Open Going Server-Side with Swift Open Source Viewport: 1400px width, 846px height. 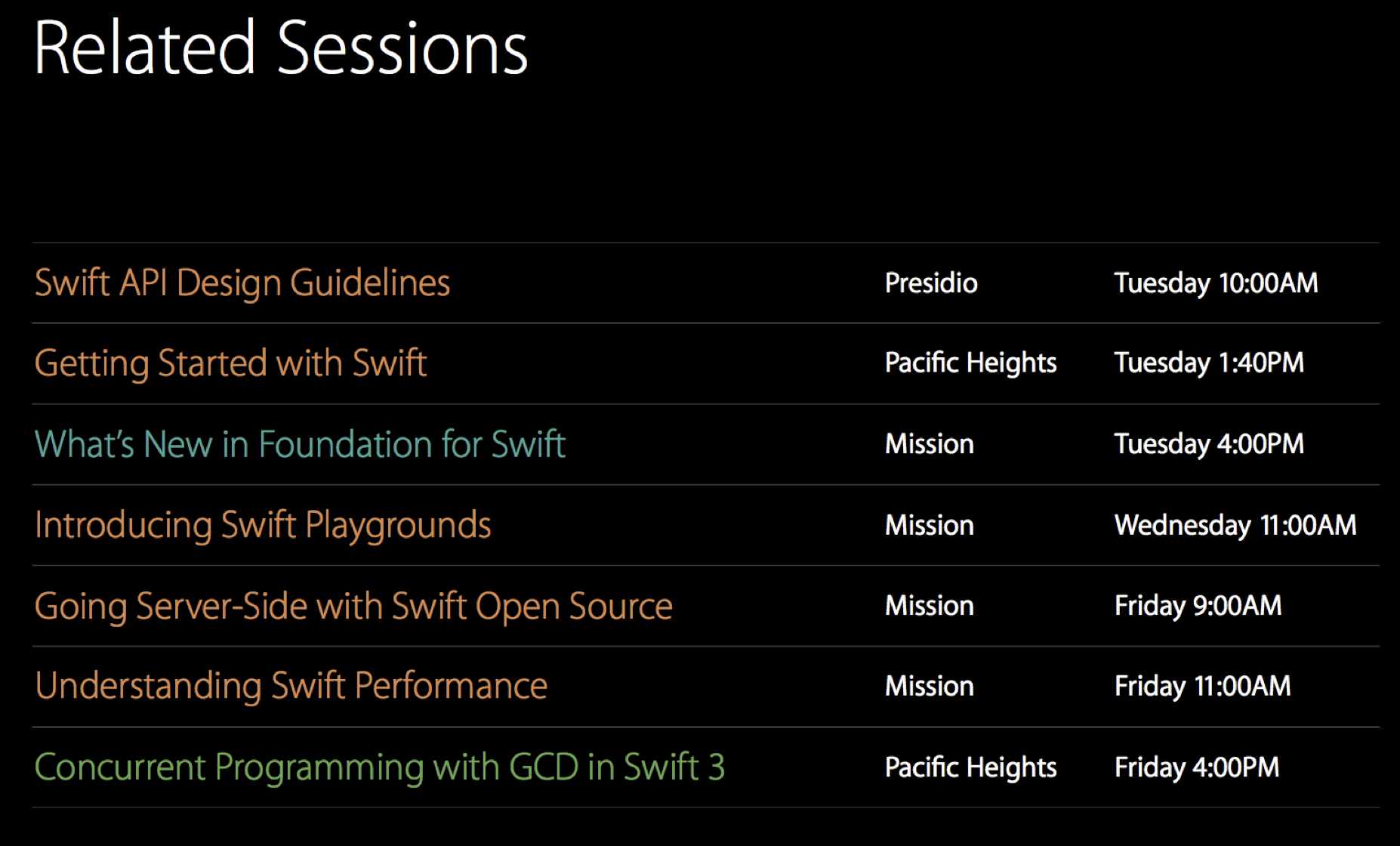click(353, 607)
